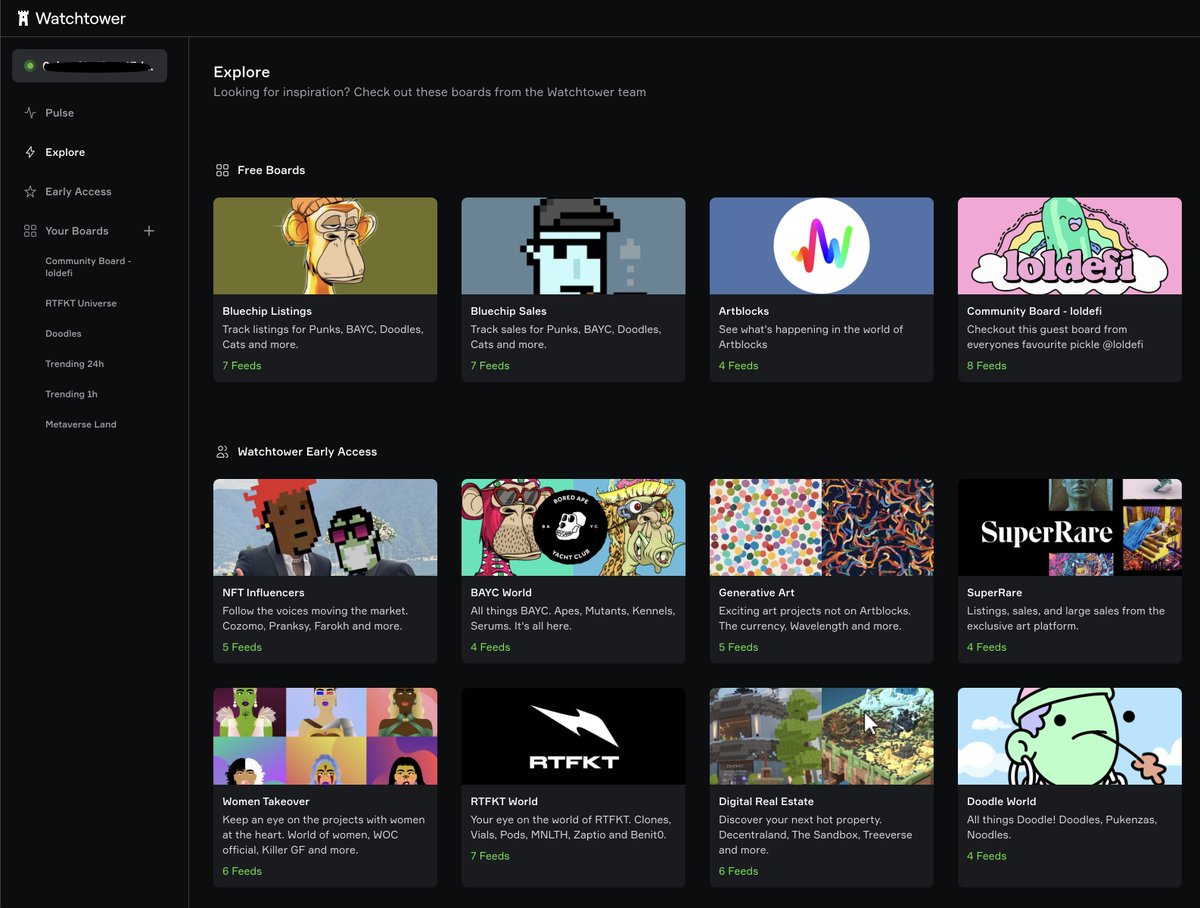Open Bluechip Sales punk thumbnail

click(573, 246)
